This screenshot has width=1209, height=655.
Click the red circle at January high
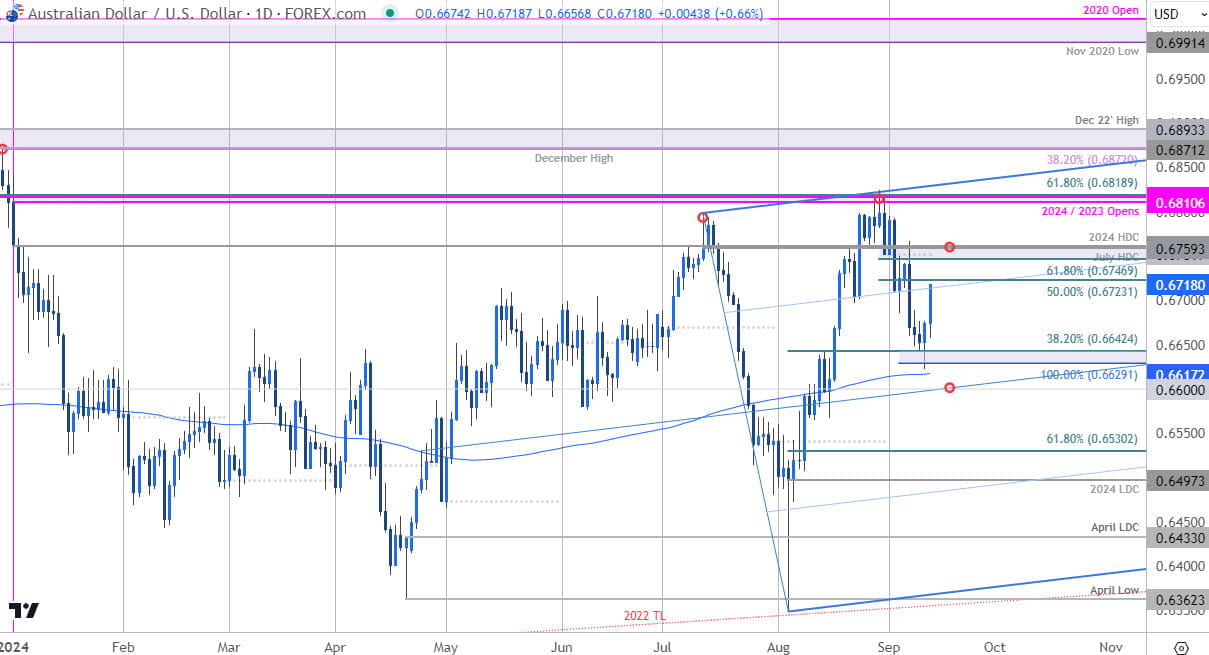(x=3, y=149)
